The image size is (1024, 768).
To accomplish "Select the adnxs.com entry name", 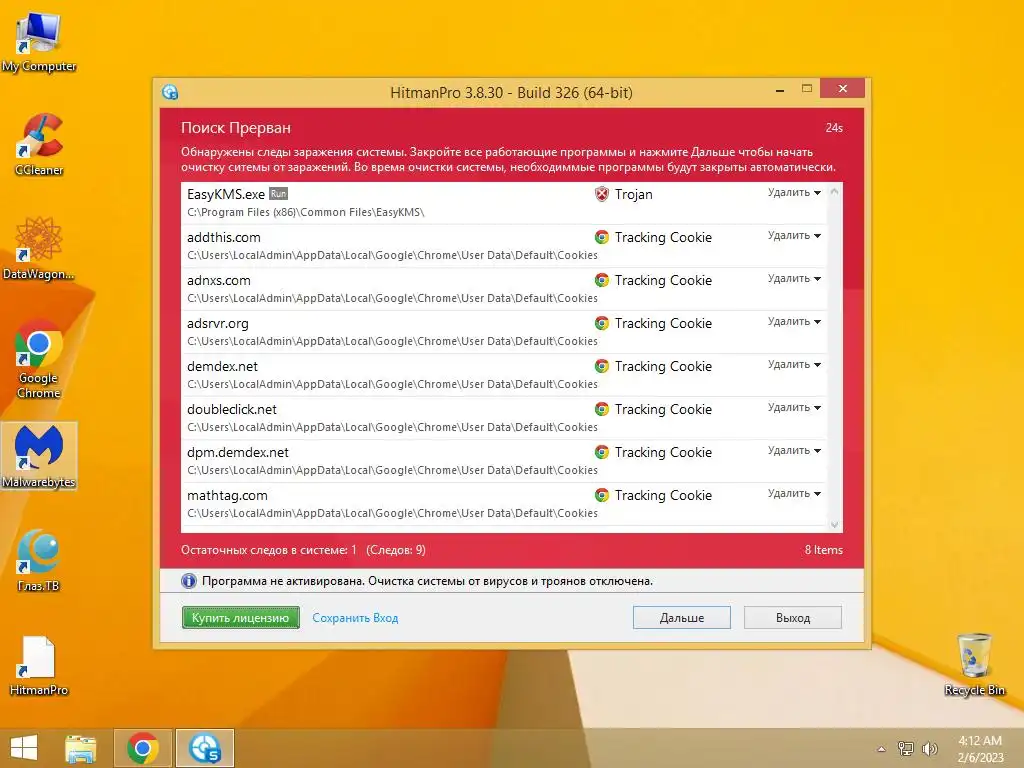I will (x=219, y=281).
